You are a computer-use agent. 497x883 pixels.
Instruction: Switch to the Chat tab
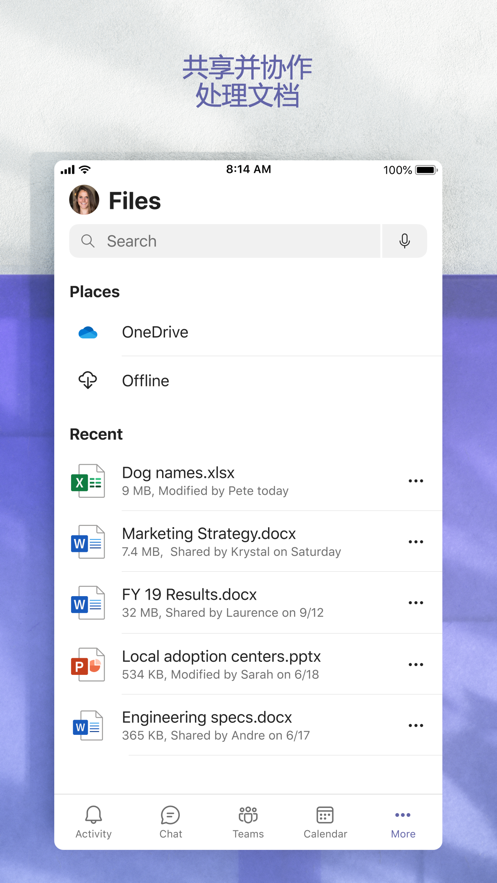pyautogui.click(x=171, y=822)
